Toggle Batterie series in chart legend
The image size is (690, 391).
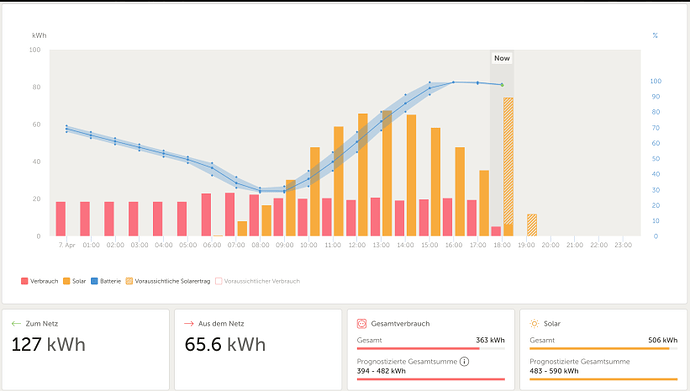106,281
